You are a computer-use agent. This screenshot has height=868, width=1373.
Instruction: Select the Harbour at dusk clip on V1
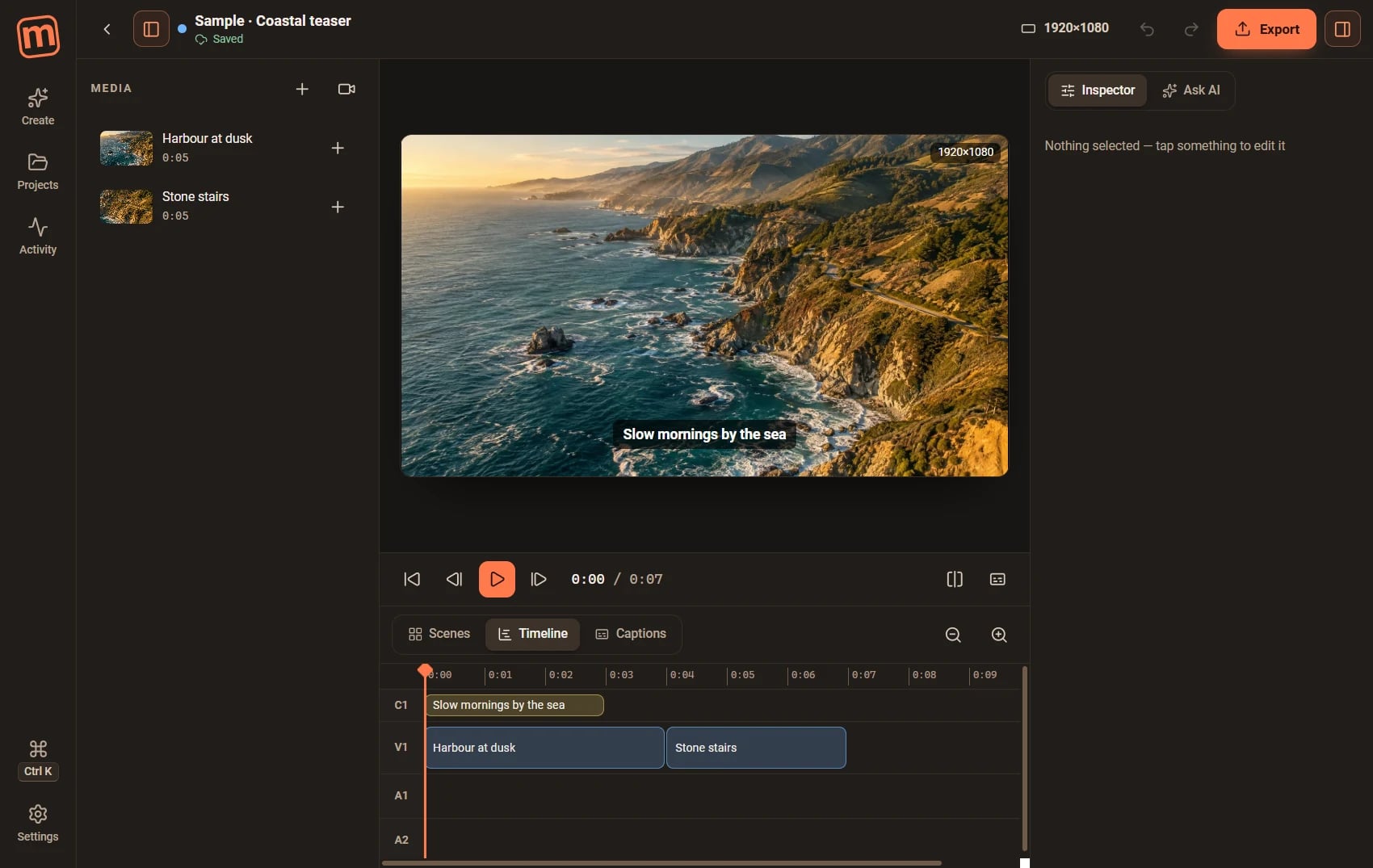point(545,748)
